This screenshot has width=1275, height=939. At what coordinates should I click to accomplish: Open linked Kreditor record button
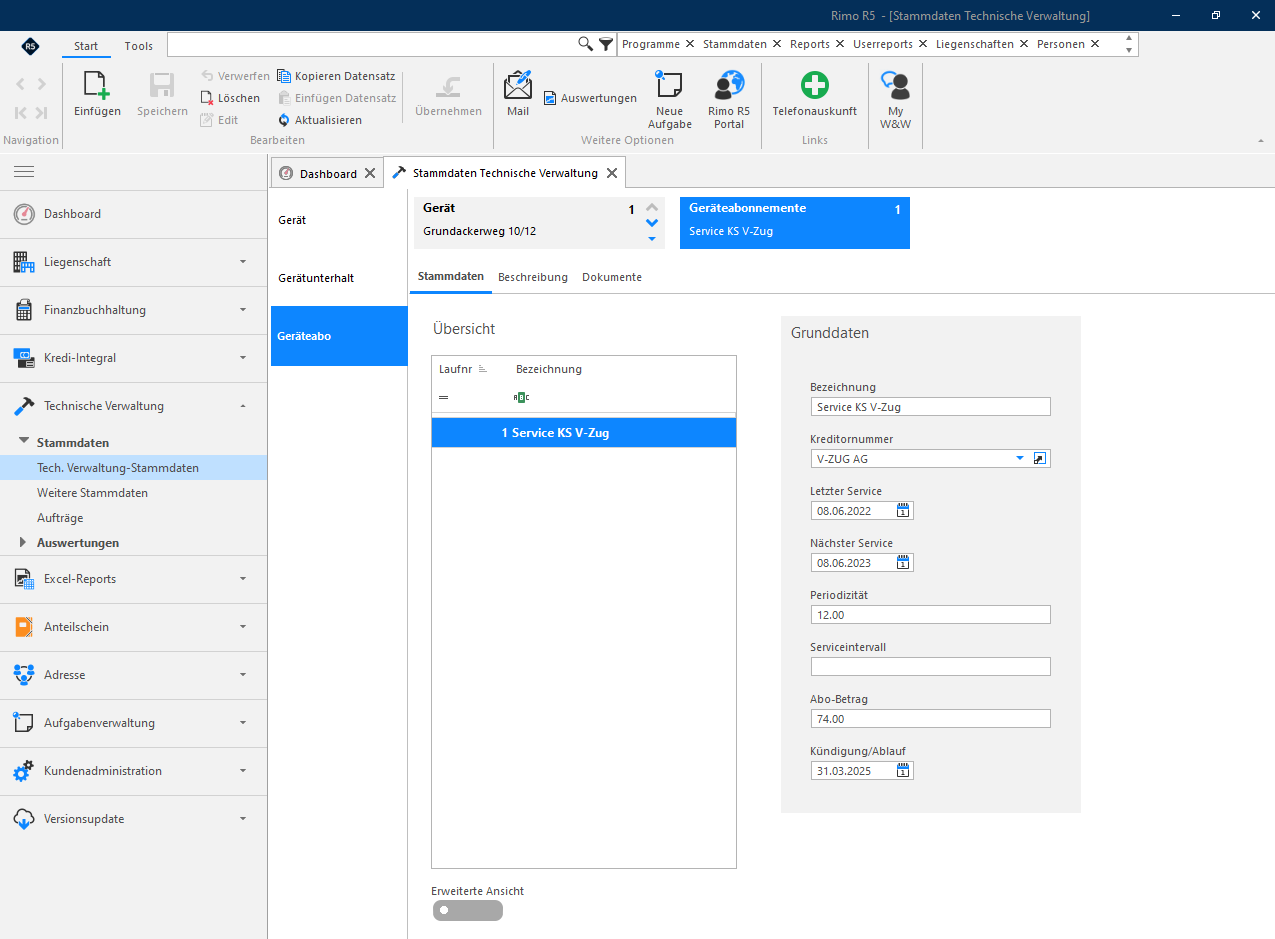point(1040,458)
